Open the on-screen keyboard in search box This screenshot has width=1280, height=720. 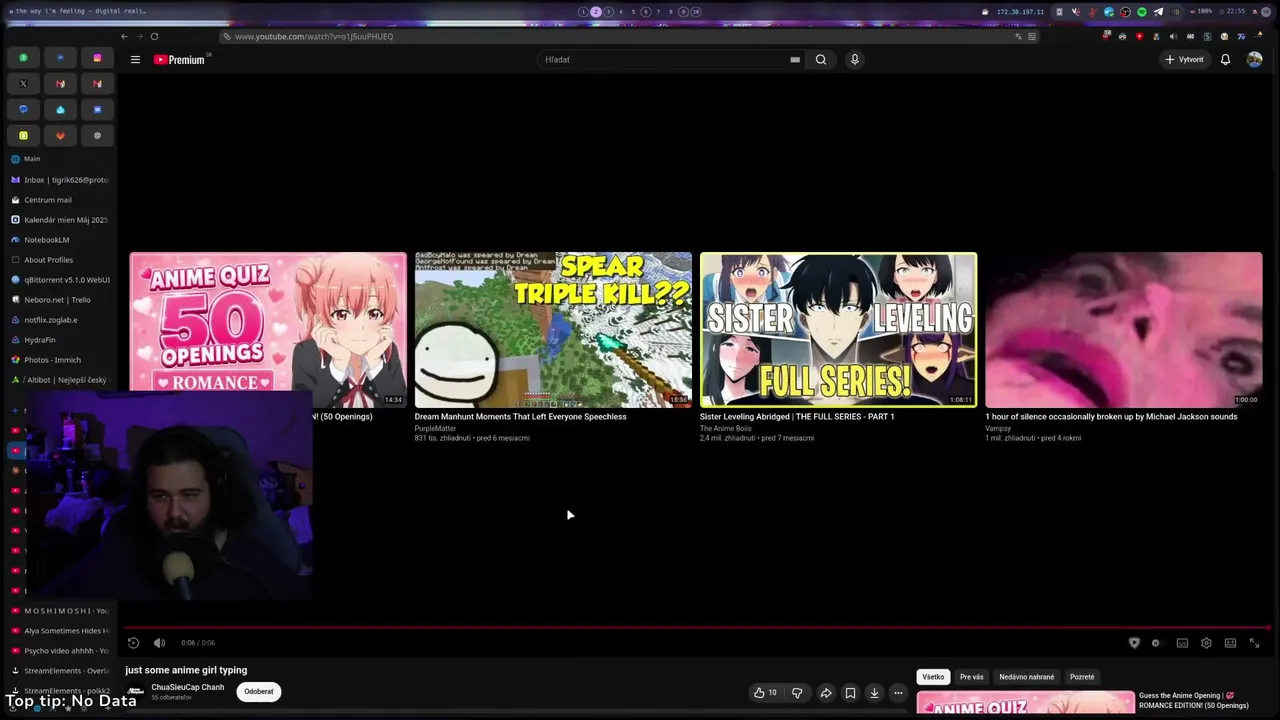pos(795,60)
